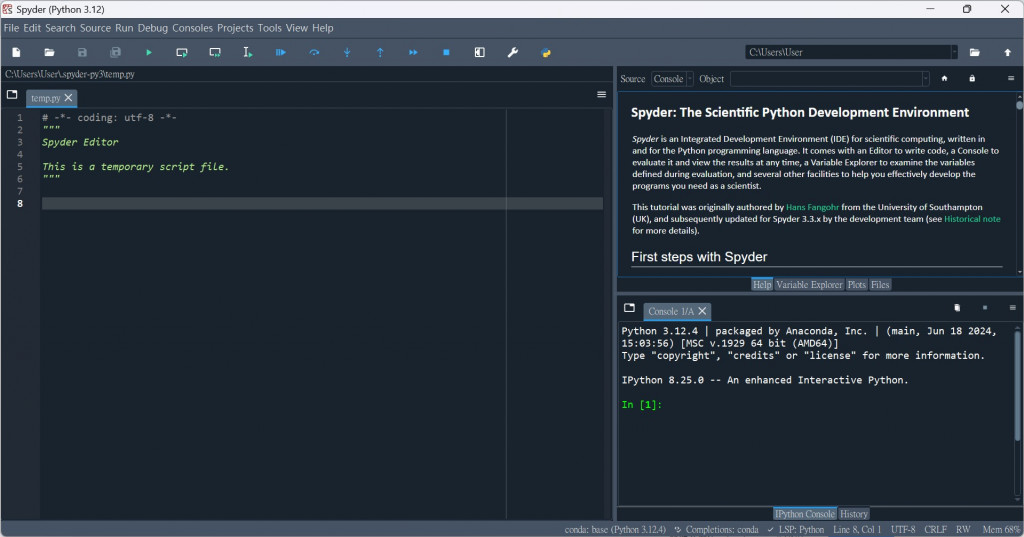
Task: Maximize current pane toolbar icon
Action: 479,52
